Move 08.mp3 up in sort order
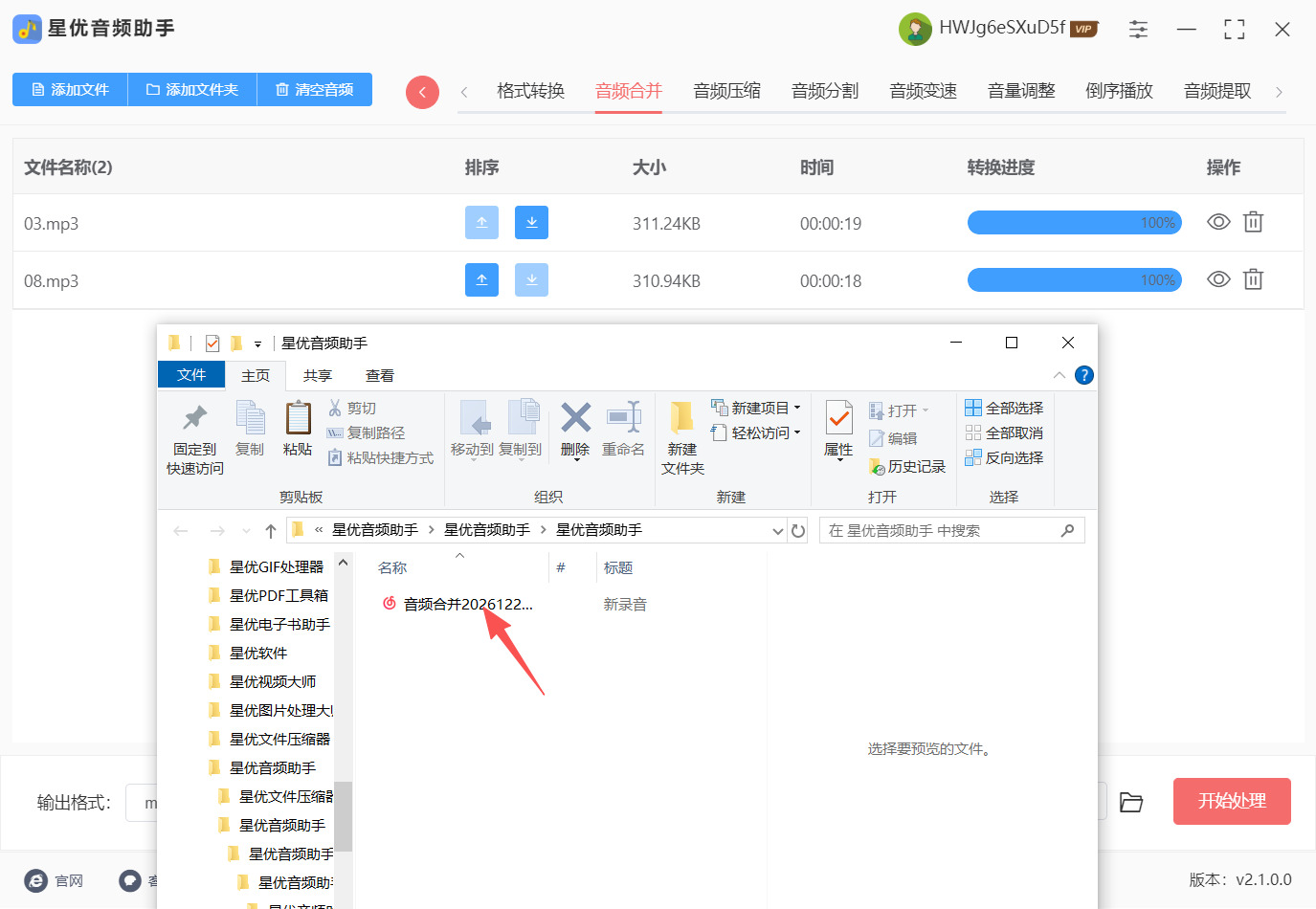This screenshot has height=909, width=1316. tap(481, 280)
